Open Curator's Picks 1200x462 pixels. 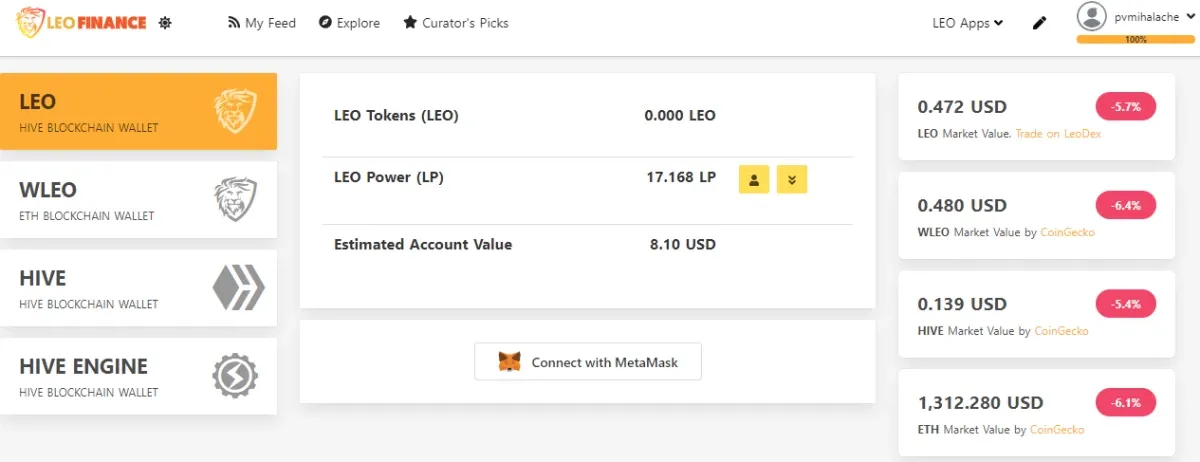(x=456, y=23)
